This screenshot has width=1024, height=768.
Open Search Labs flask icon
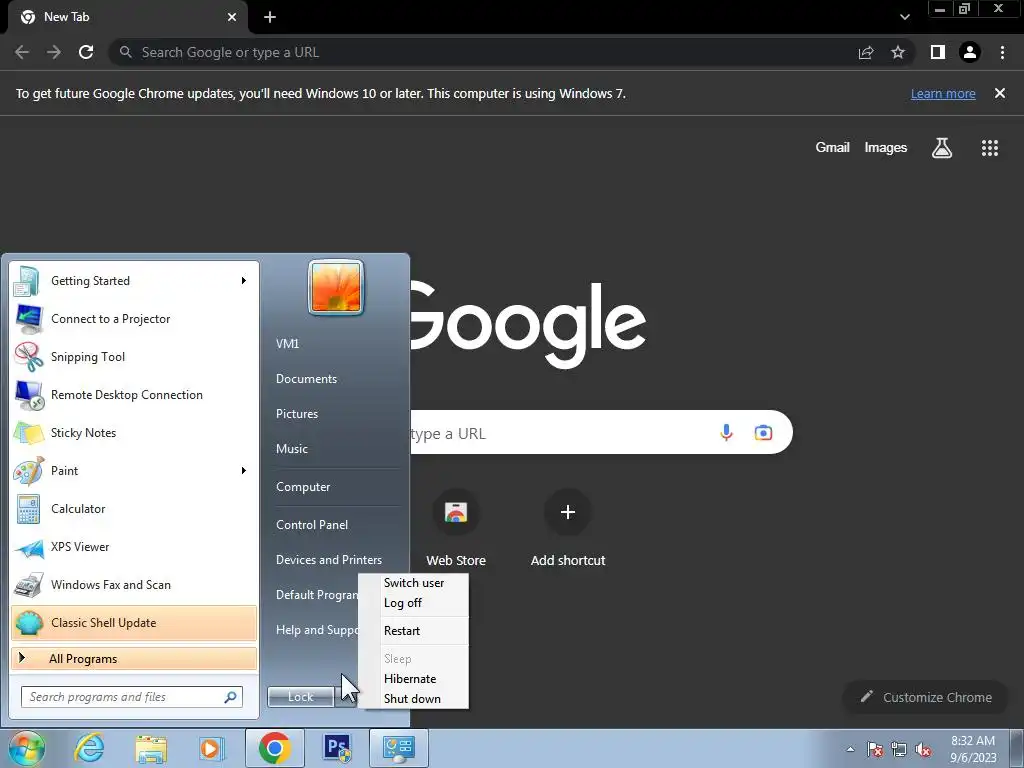[942, 148]
